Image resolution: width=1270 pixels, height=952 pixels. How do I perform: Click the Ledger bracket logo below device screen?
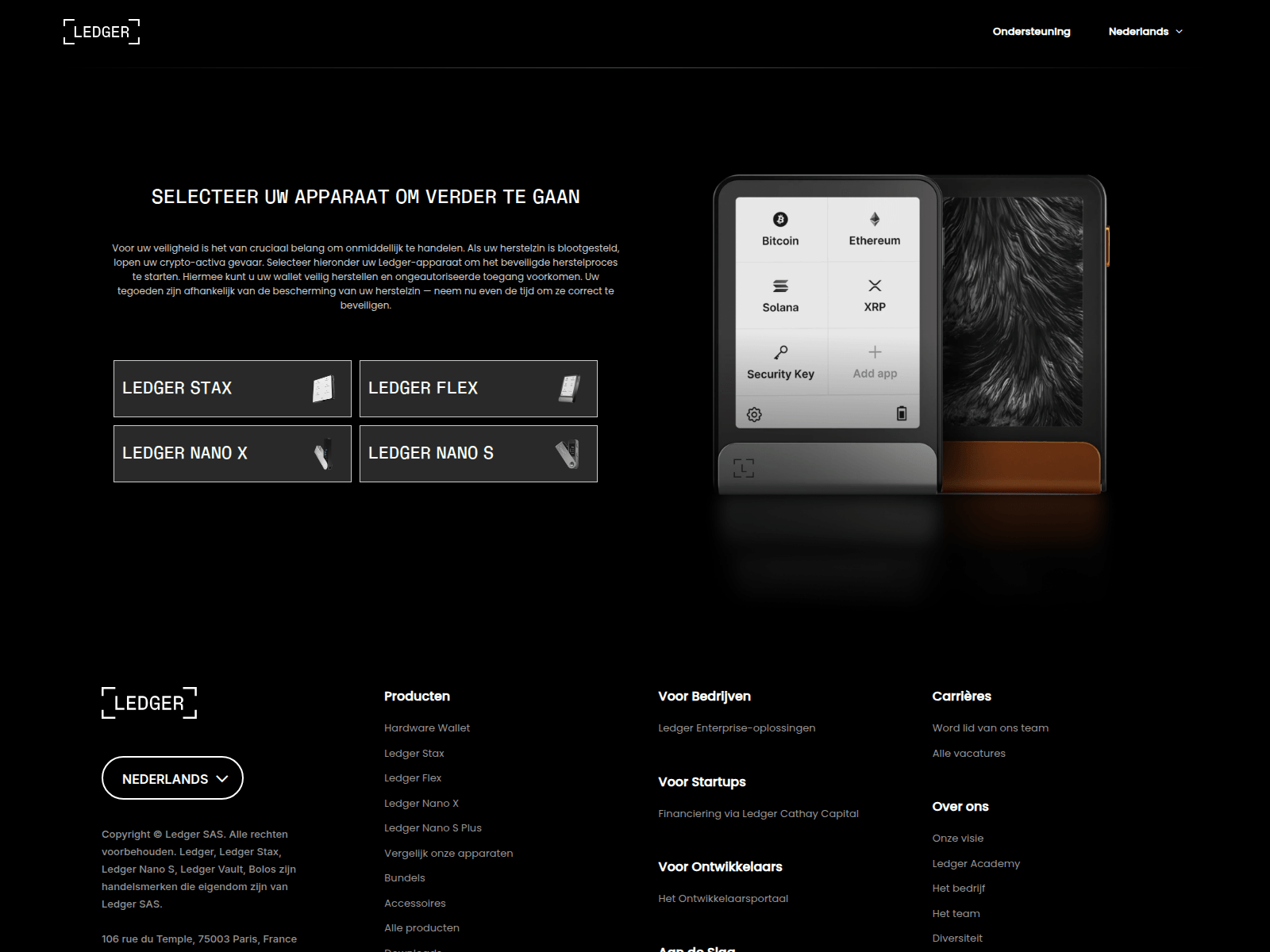click(744, 468)
